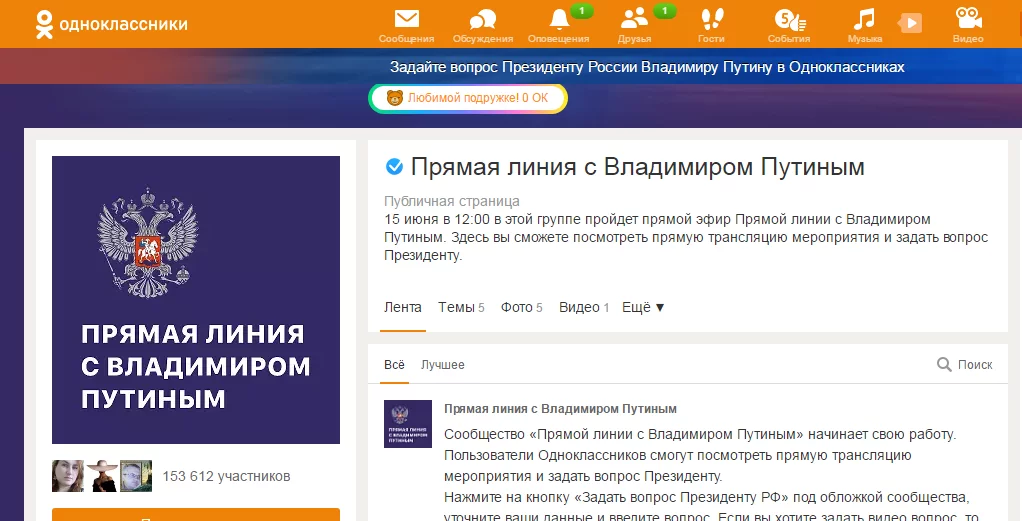
Task: Click the third member avatar thumbnail
Action: [x=136, y=476]
